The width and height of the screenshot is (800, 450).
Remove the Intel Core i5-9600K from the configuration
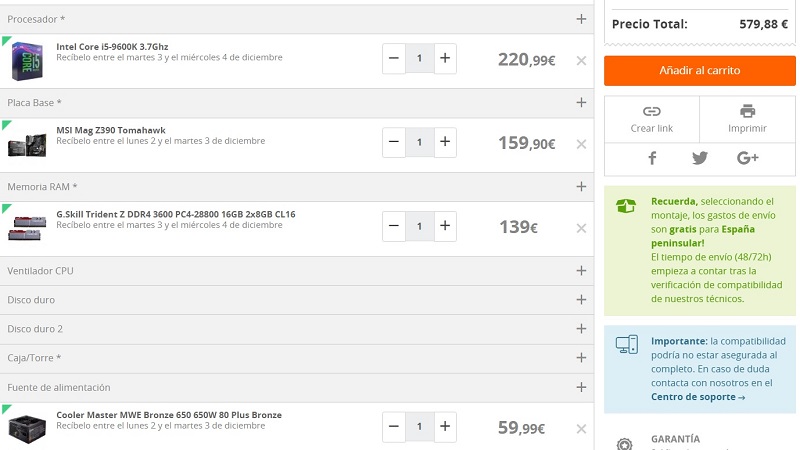581,60
